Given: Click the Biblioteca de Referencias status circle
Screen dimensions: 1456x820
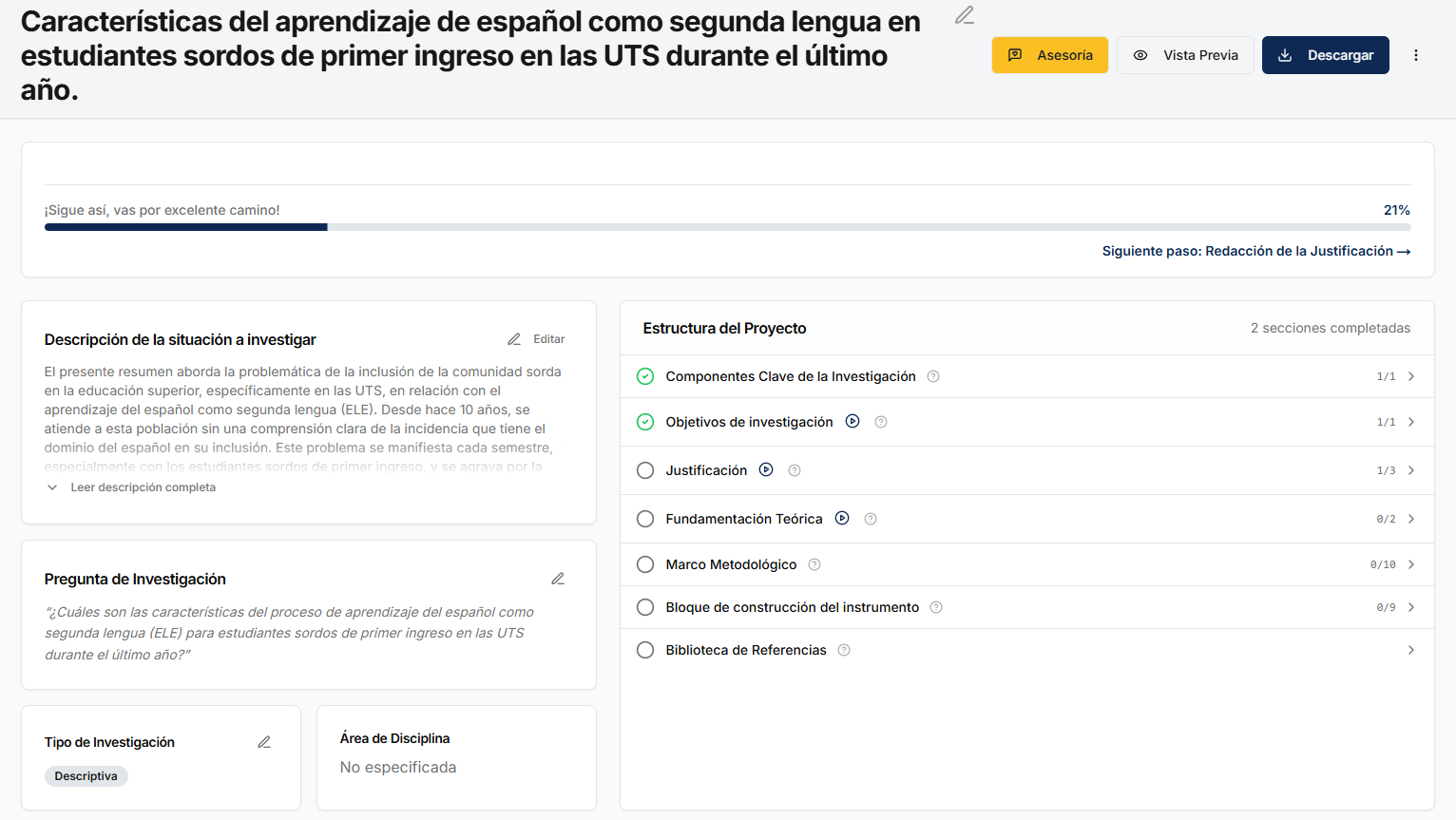Looking at the screenshot, I should [x=645, y=650].
